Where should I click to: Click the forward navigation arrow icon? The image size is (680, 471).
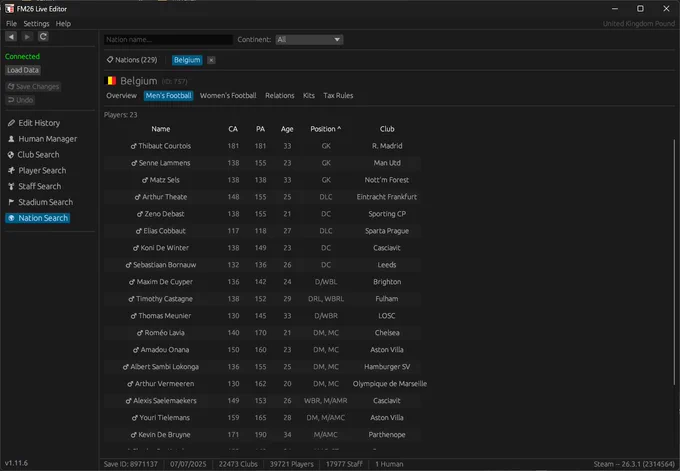(27, 37)
